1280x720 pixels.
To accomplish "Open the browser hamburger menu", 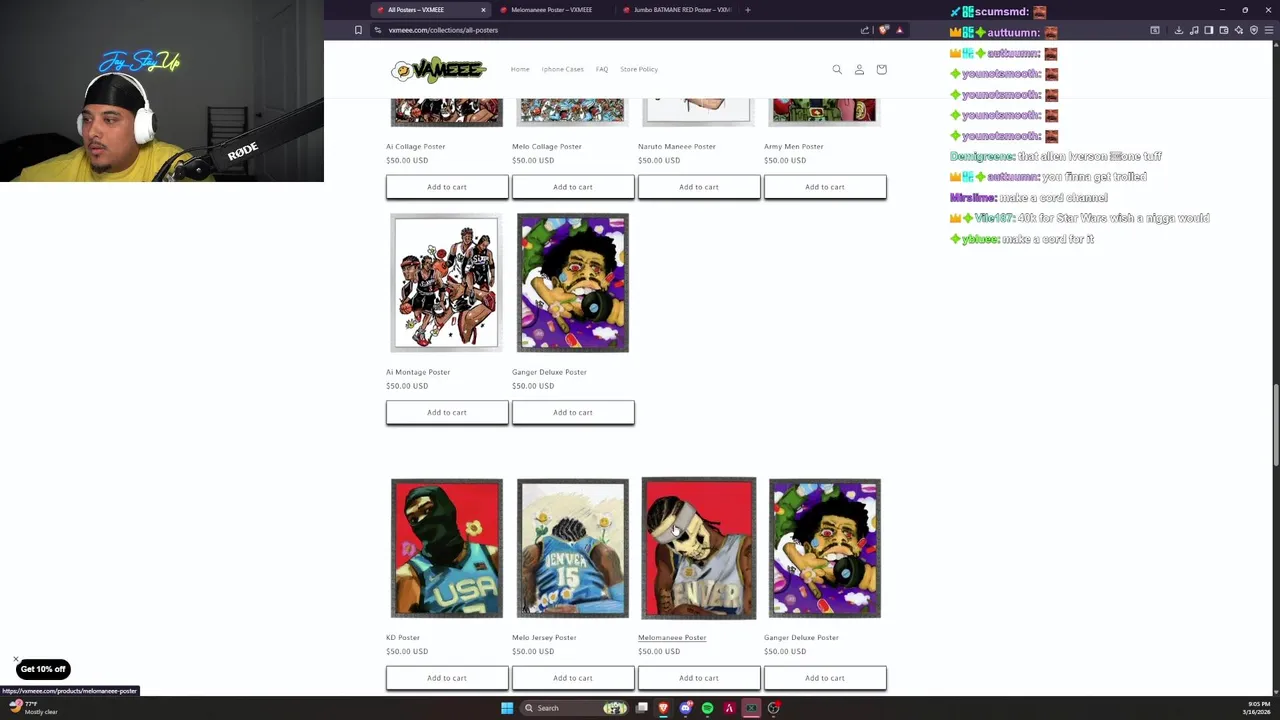I will 1269,30.
